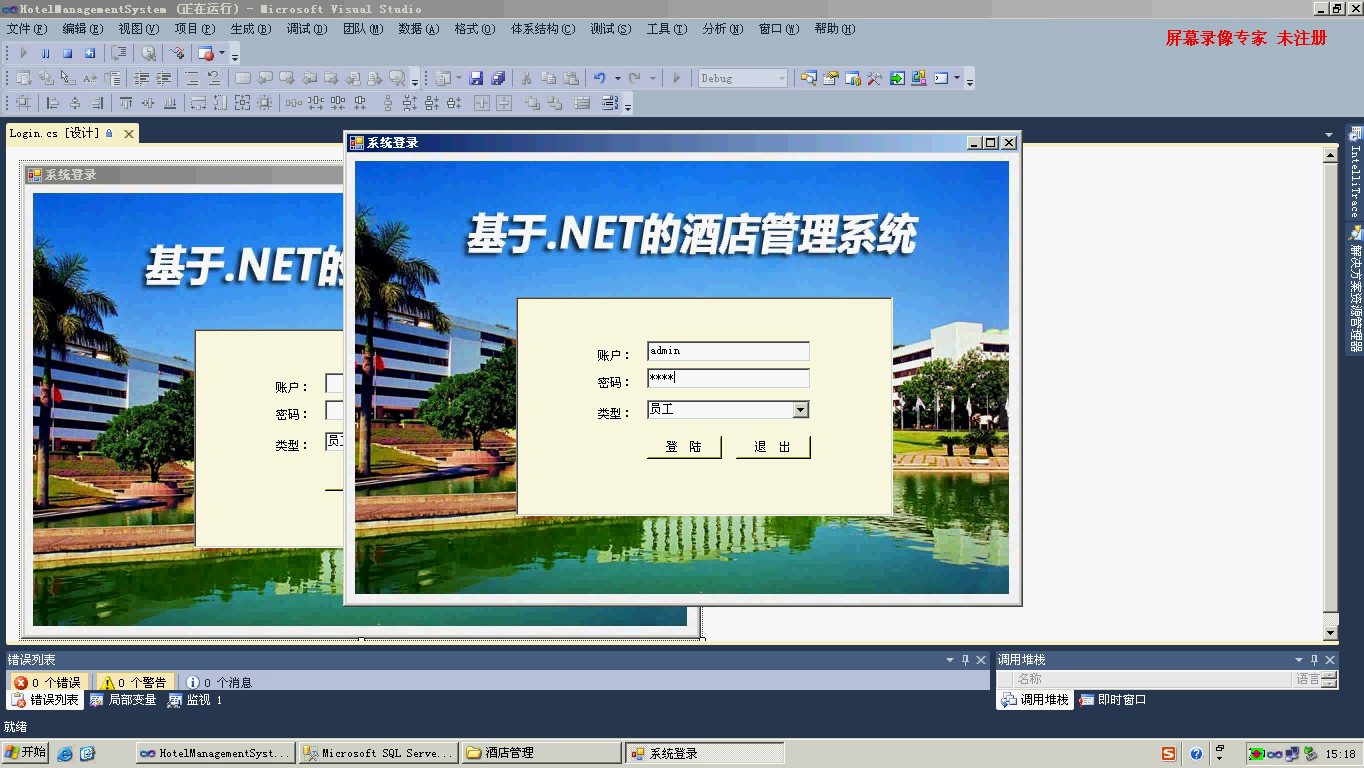The width and height of the screenshot is (1364, 768).
Task: Open the 调试 menu
Action: coord(306,29)
